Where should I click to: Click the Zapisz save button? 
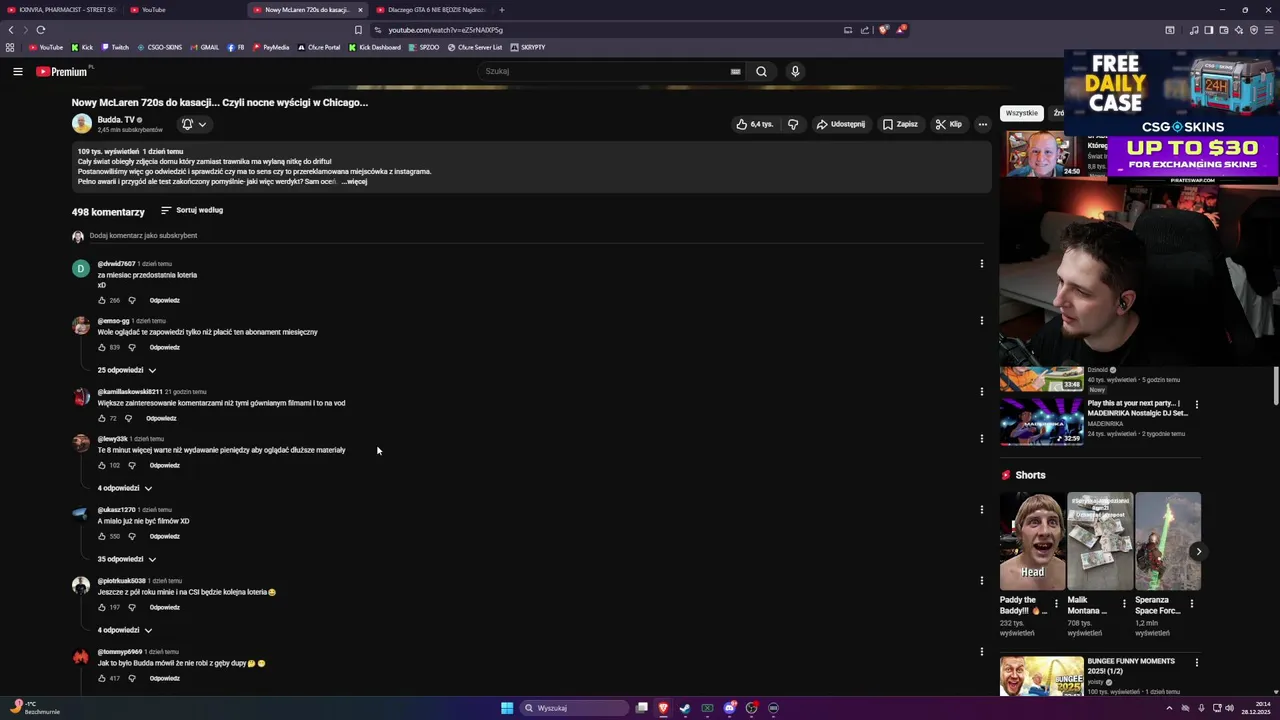(x=900, y=124)
